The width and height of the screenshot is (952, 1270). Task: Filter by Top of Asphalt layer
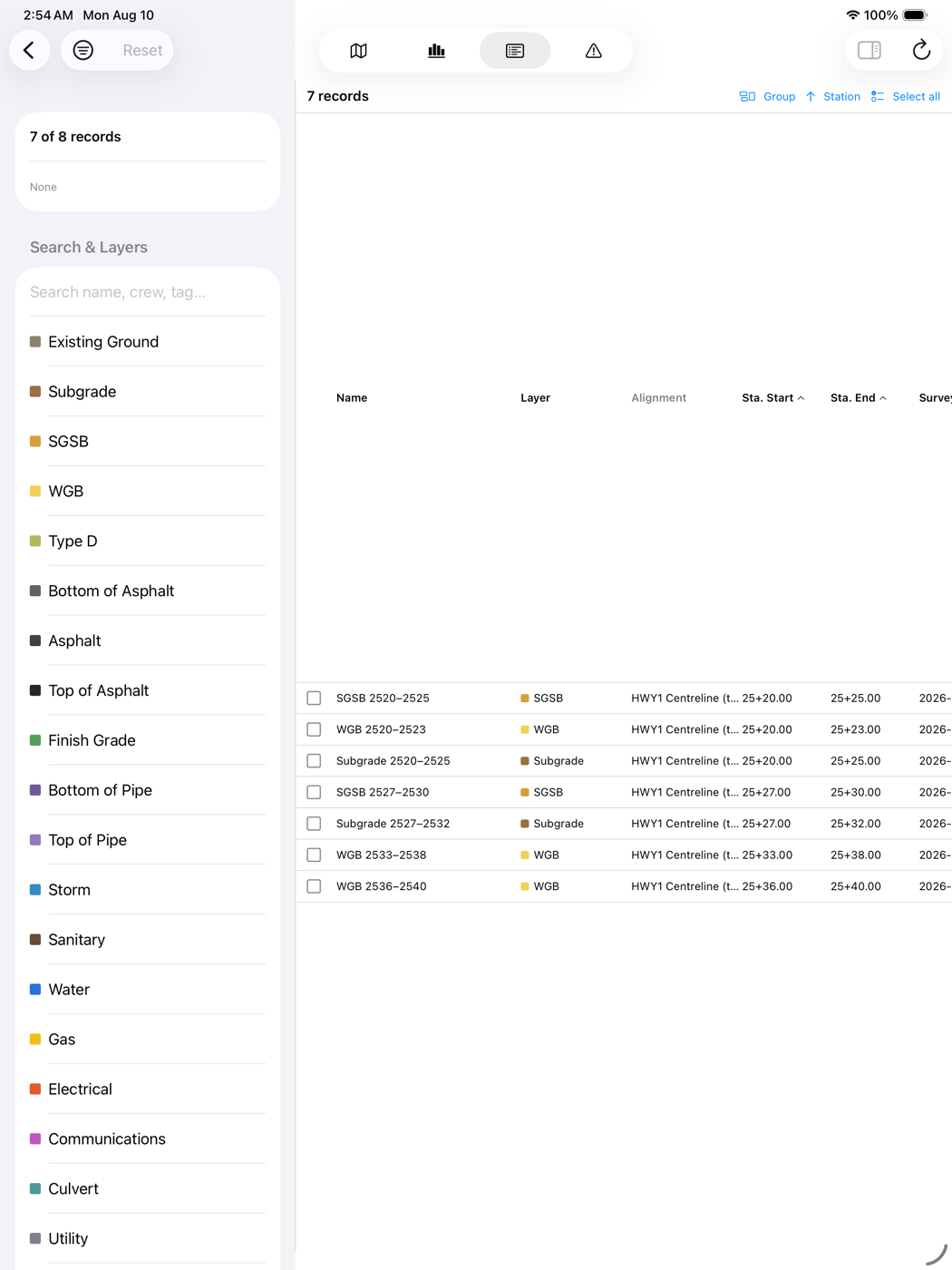point(148,691)
